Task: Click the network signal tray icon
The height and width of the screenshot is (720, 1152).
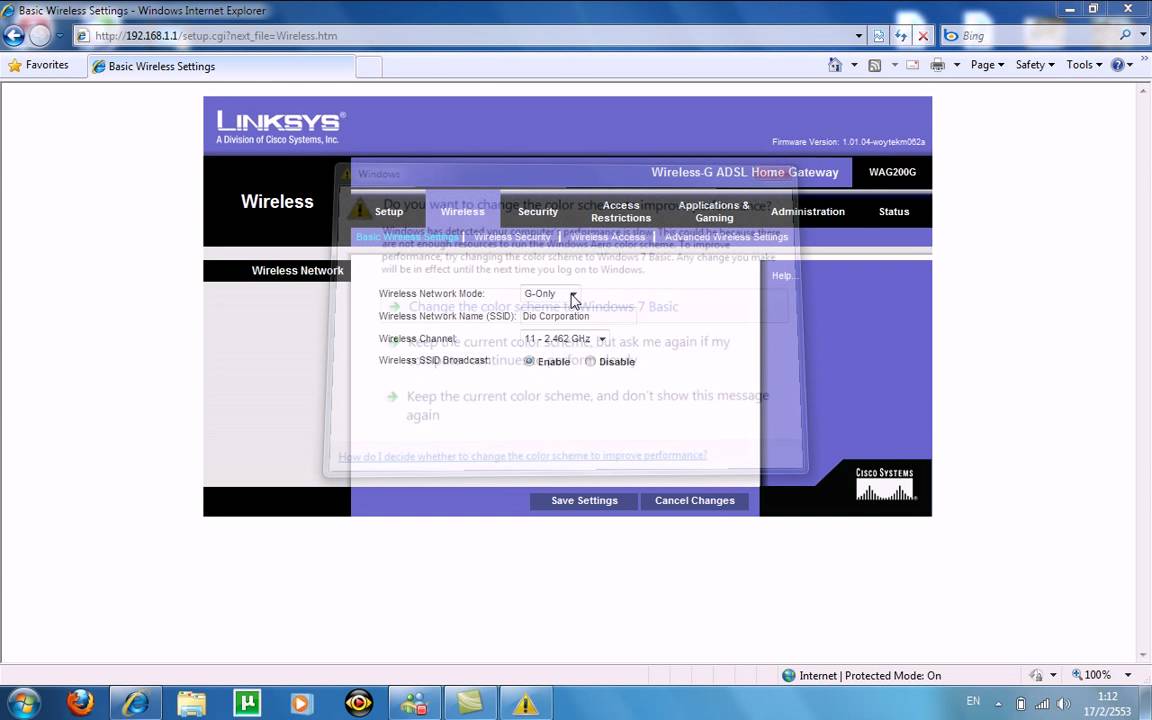Action: point(1042,704)
